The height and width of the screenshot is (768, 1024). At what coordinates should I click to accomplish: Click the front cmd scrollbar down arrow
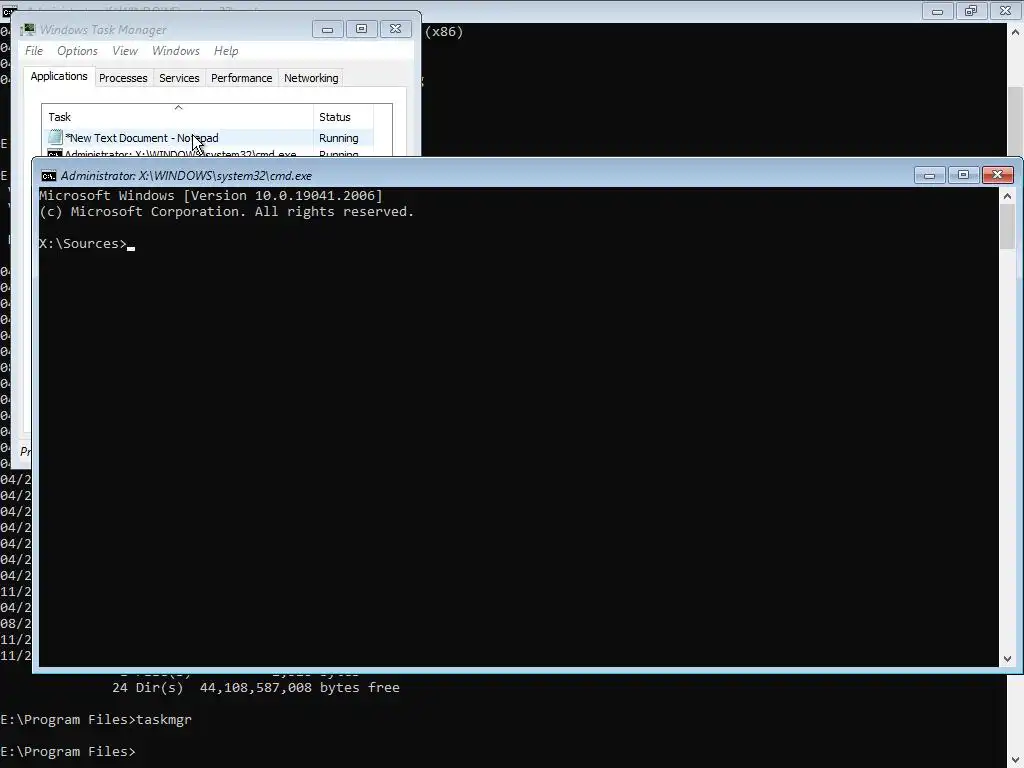pos(1007,659)
